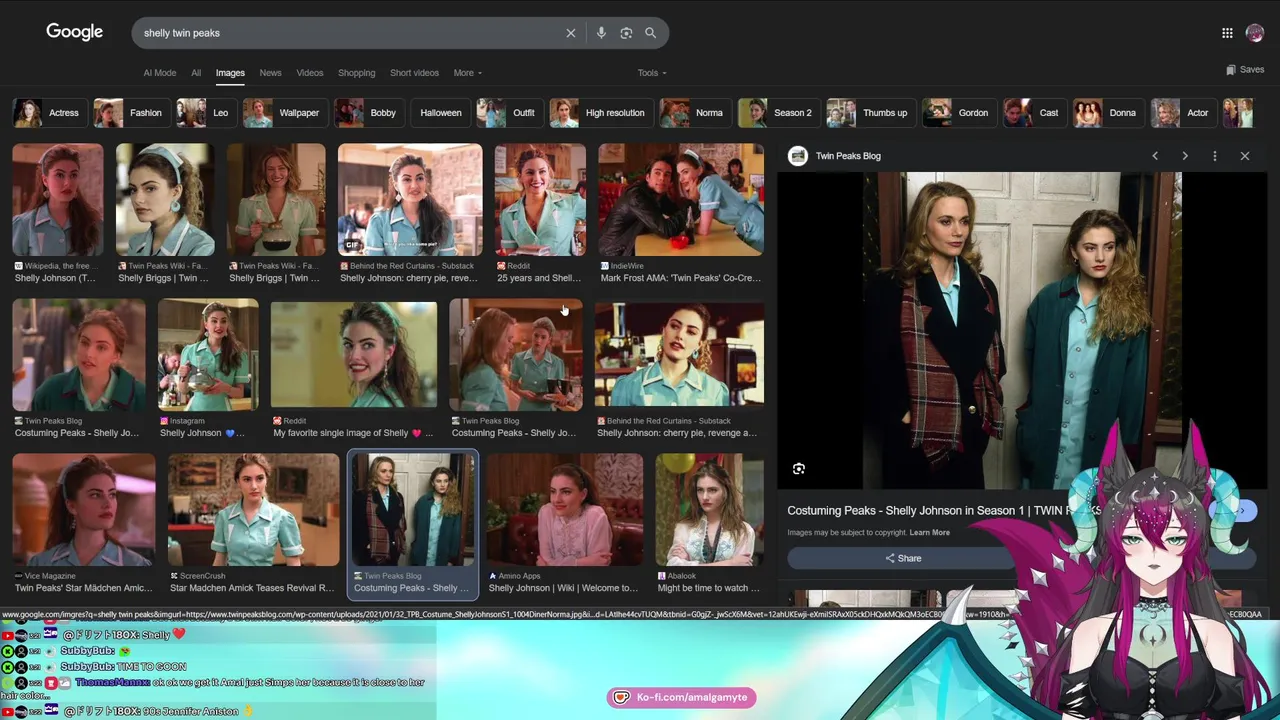Filter by the Donna chip
1280x720 pixels.
click(1107, 113)
